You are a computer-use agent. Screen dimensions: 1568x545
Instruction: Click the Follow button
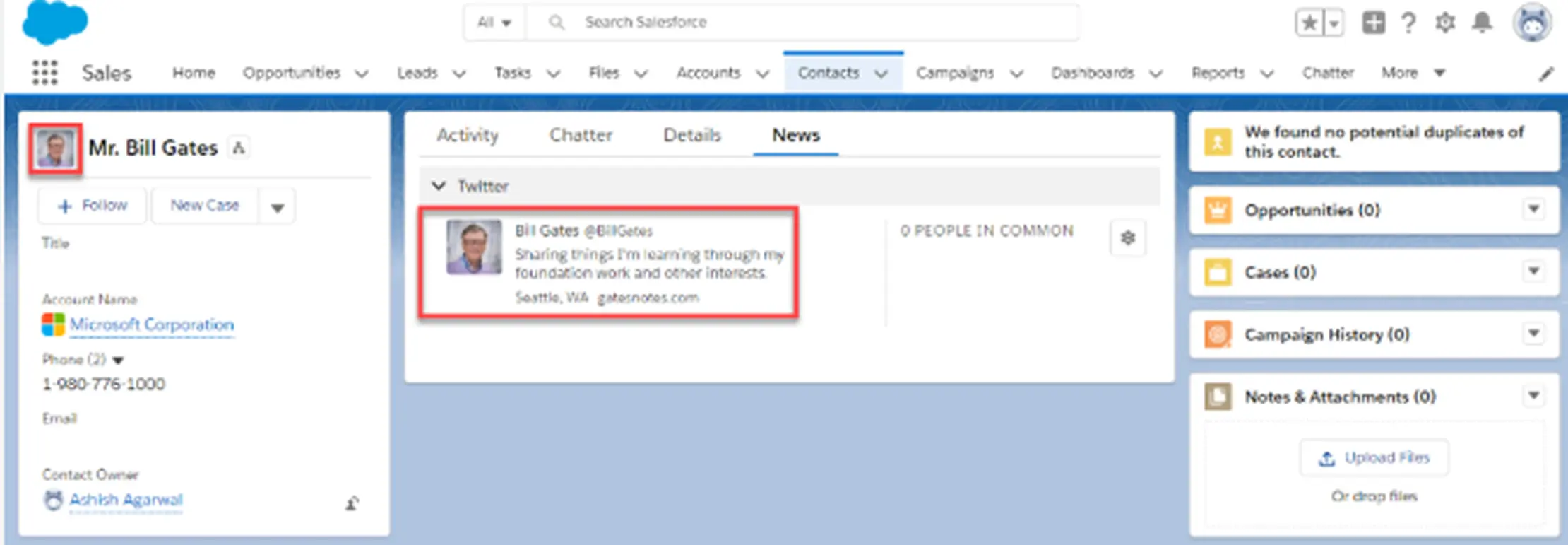pos(93,206)
